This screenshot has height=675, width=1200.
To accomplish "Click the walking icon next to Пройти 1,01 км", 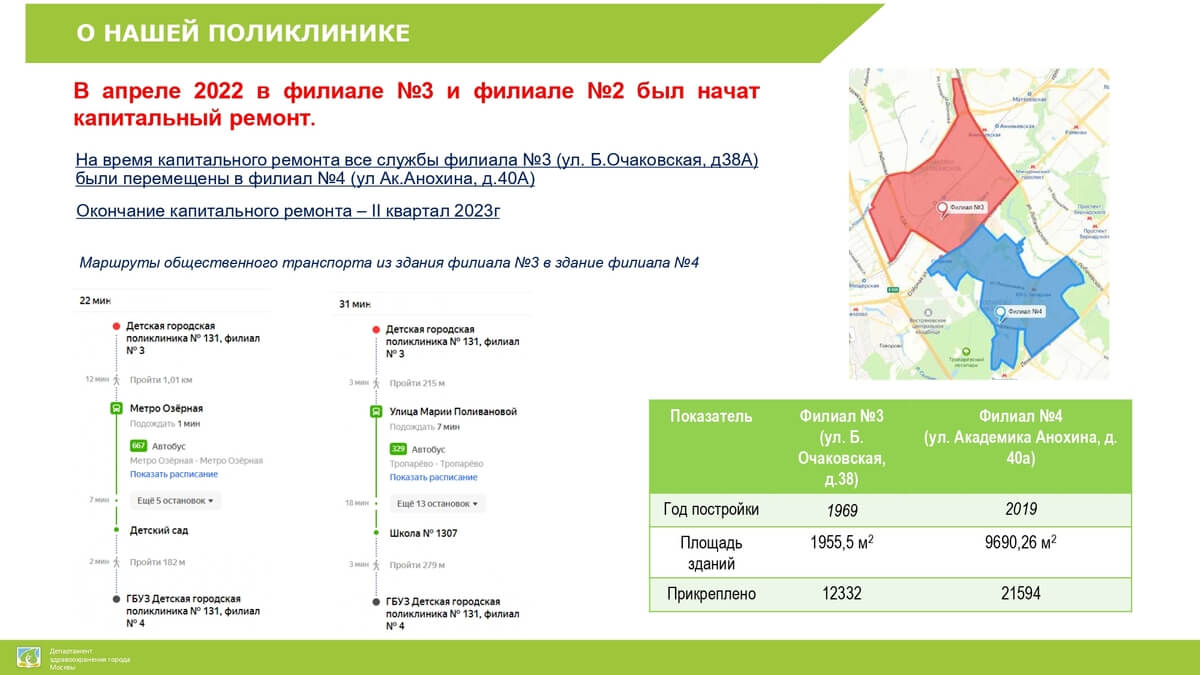I will (x=117, y=380).
